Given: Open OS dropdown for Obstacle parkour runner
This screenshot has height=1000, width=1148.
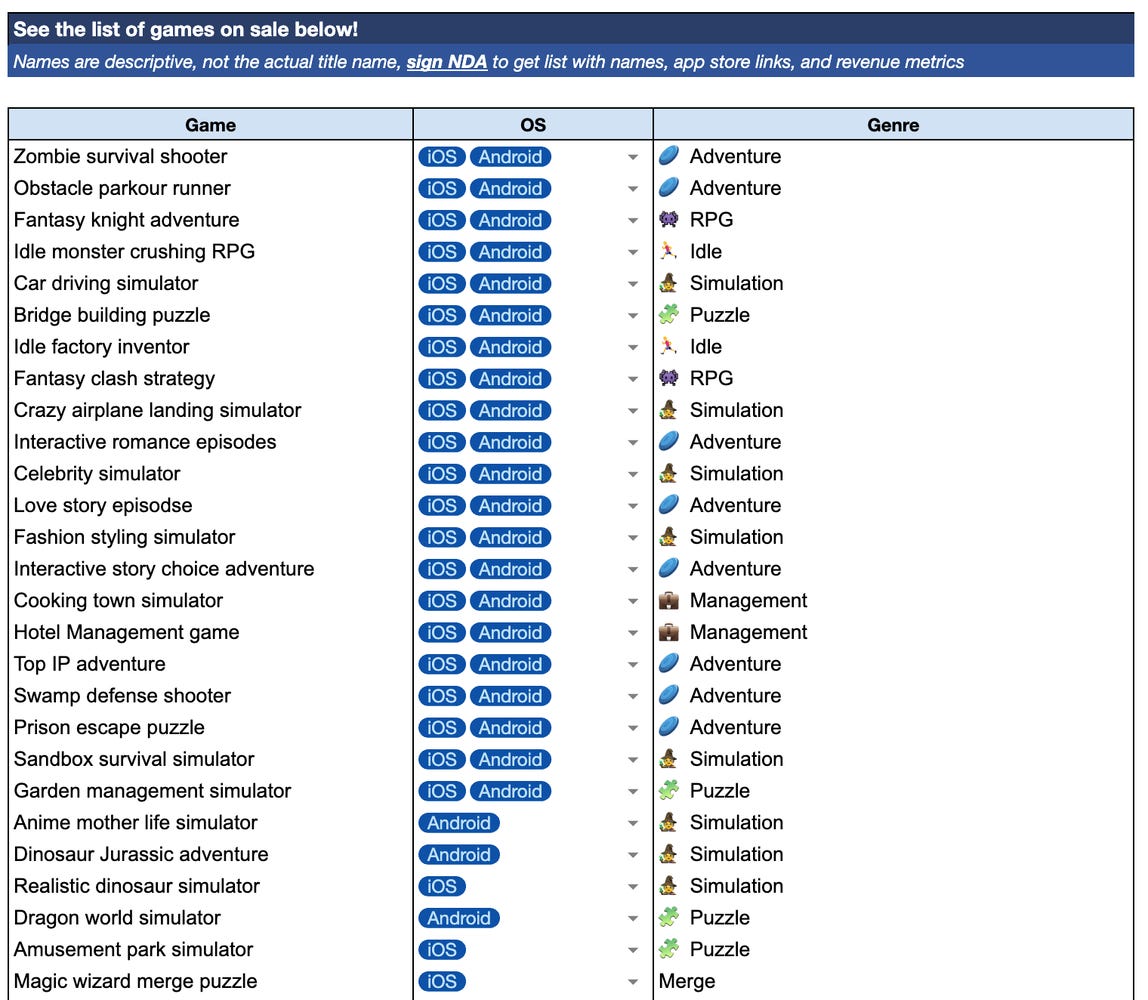Looking at the screenshot, I should click(x=633, y=189).
